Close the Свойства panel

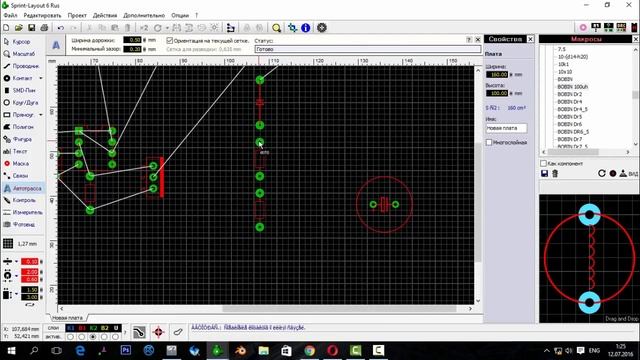coord(530,39)
